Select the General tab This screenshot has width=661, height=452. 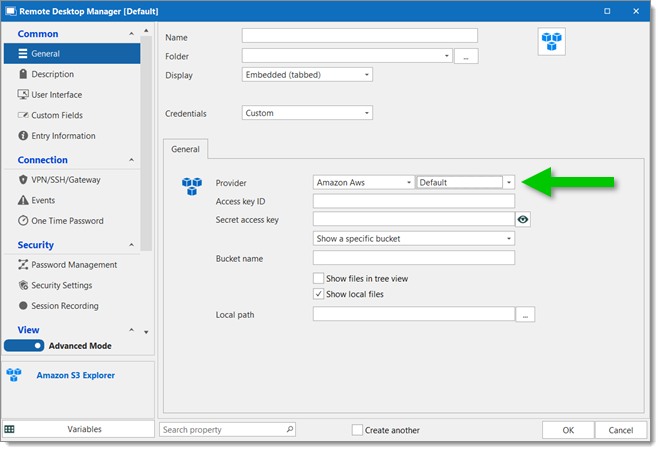point(185,149)
